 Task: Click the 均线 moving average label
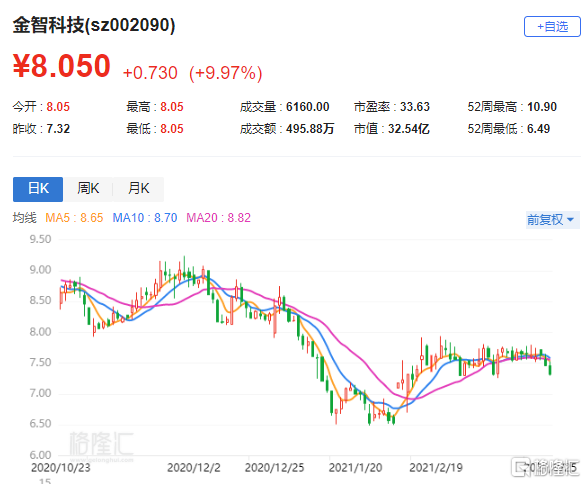coord(25,218)
